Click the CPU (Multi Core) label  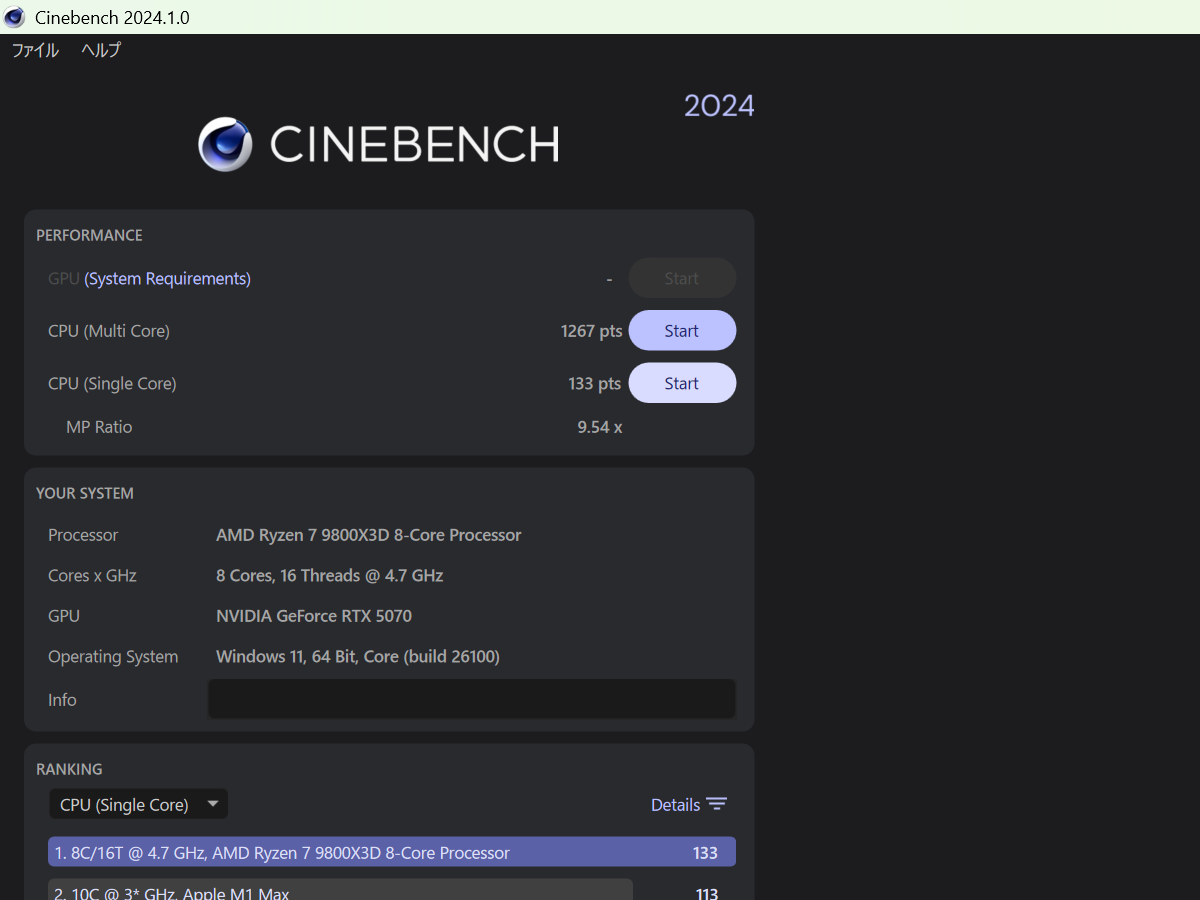(109, 331)
